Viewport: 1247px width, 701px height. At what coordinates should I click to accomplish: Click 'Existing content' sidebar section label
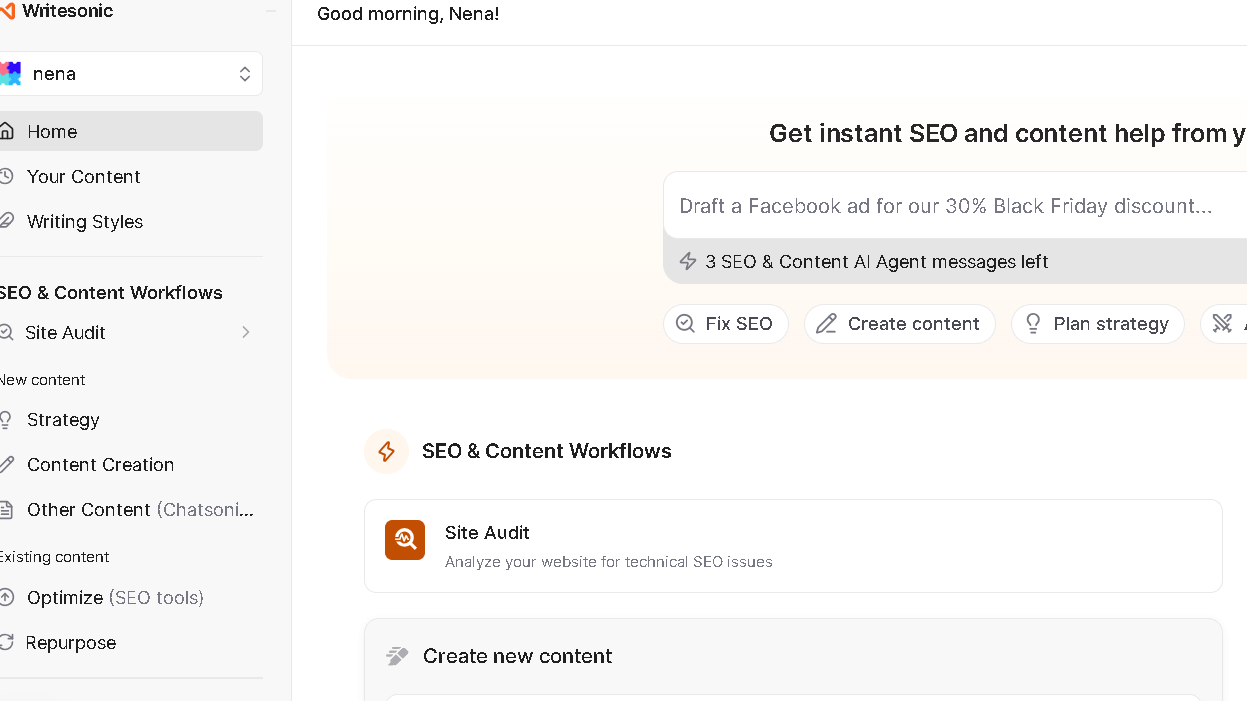54,557
